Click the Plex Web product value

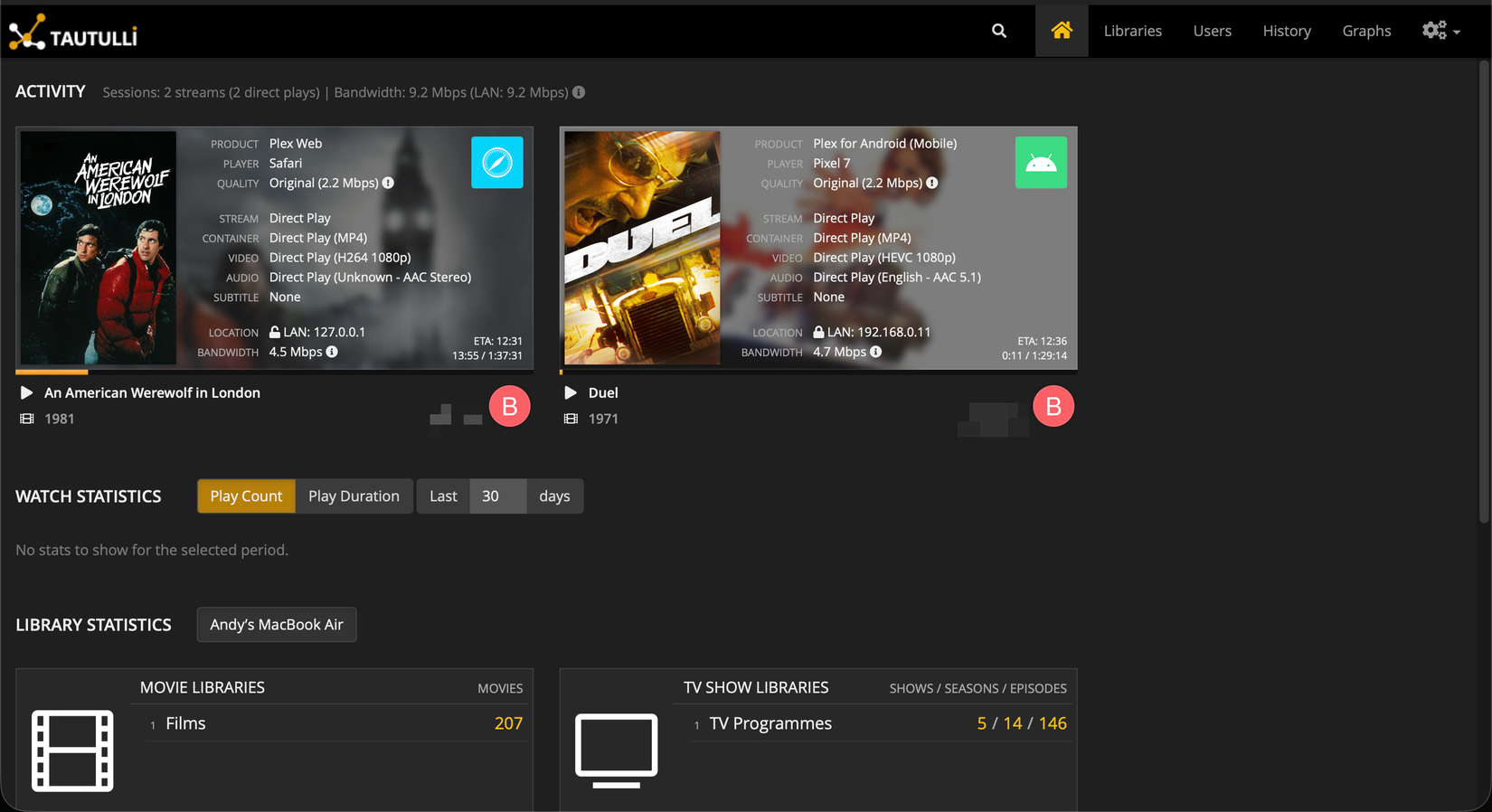(296, 143)
